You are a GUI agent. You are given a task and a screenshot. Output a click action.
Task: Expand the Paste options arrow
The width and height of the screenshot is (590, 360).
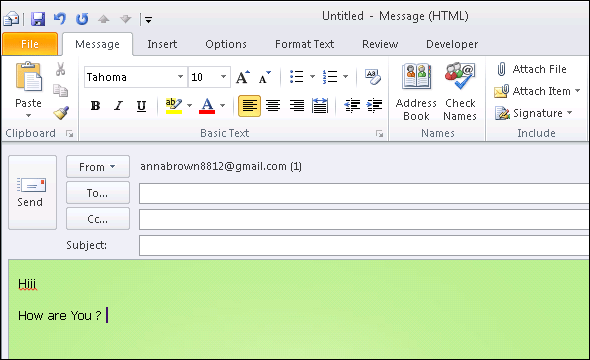click(29, 115)
